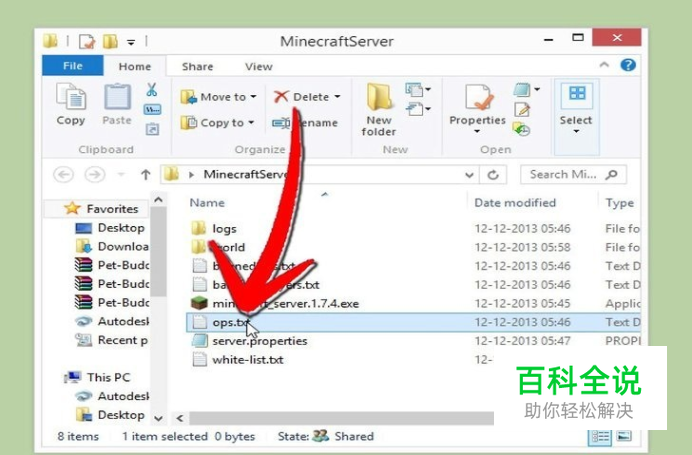This screenshot has width=692, height=455.
Task: Click the MinecraftServer address bar path
Action: [245, 174]
